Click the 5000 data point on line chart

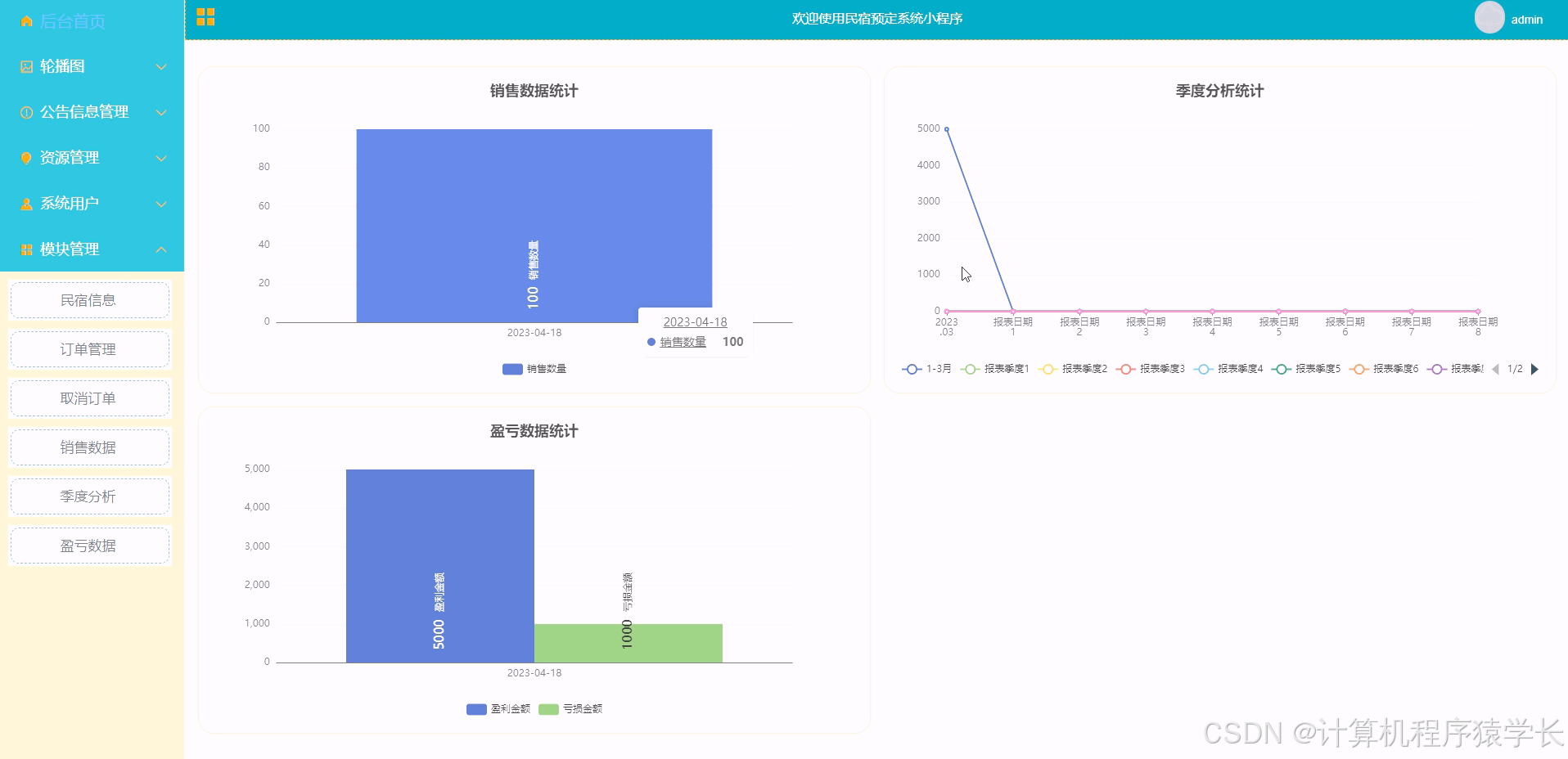pos(947,129)
